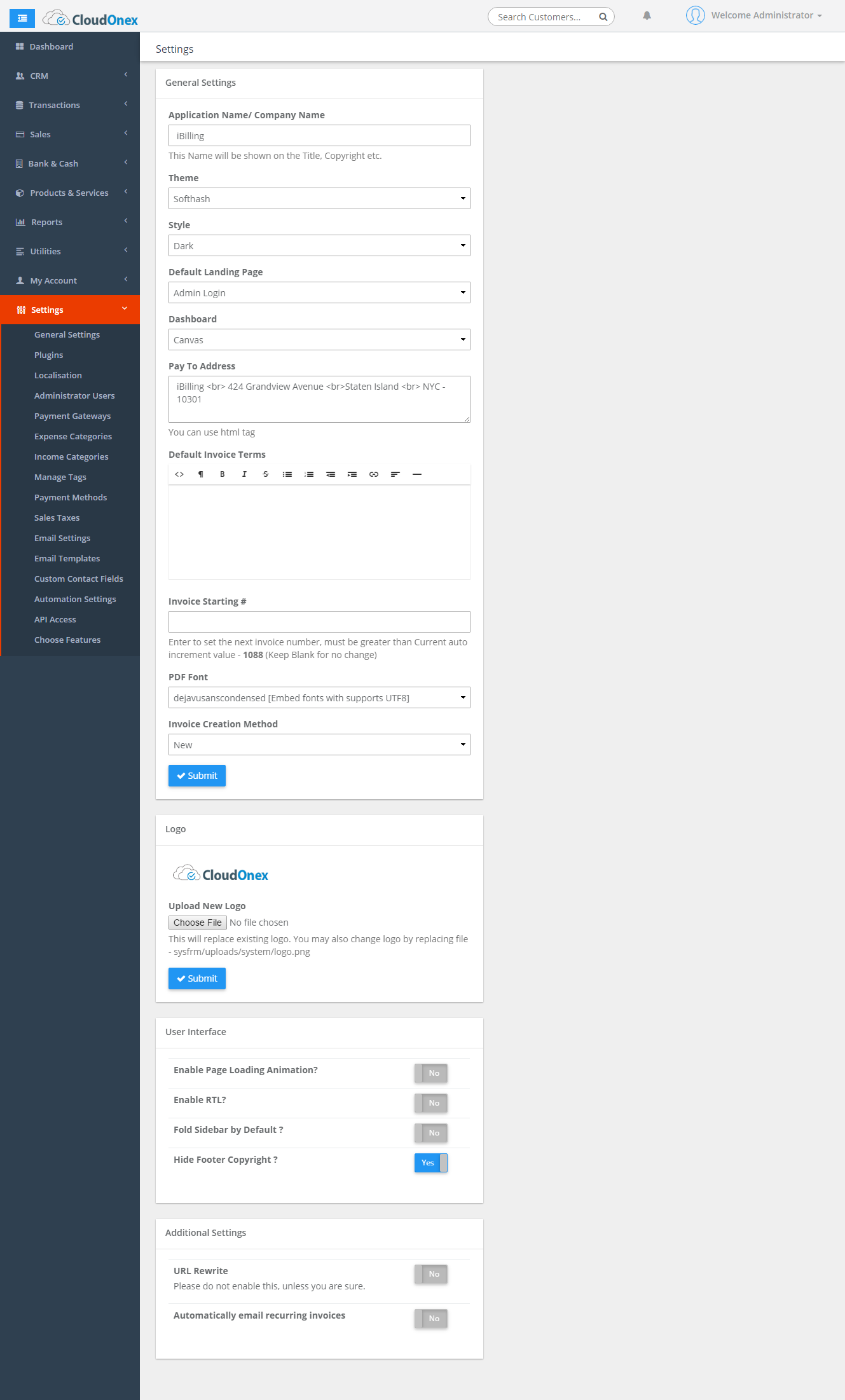Click the search magnifier icon

pyautogui.click(x=603, y=17)
